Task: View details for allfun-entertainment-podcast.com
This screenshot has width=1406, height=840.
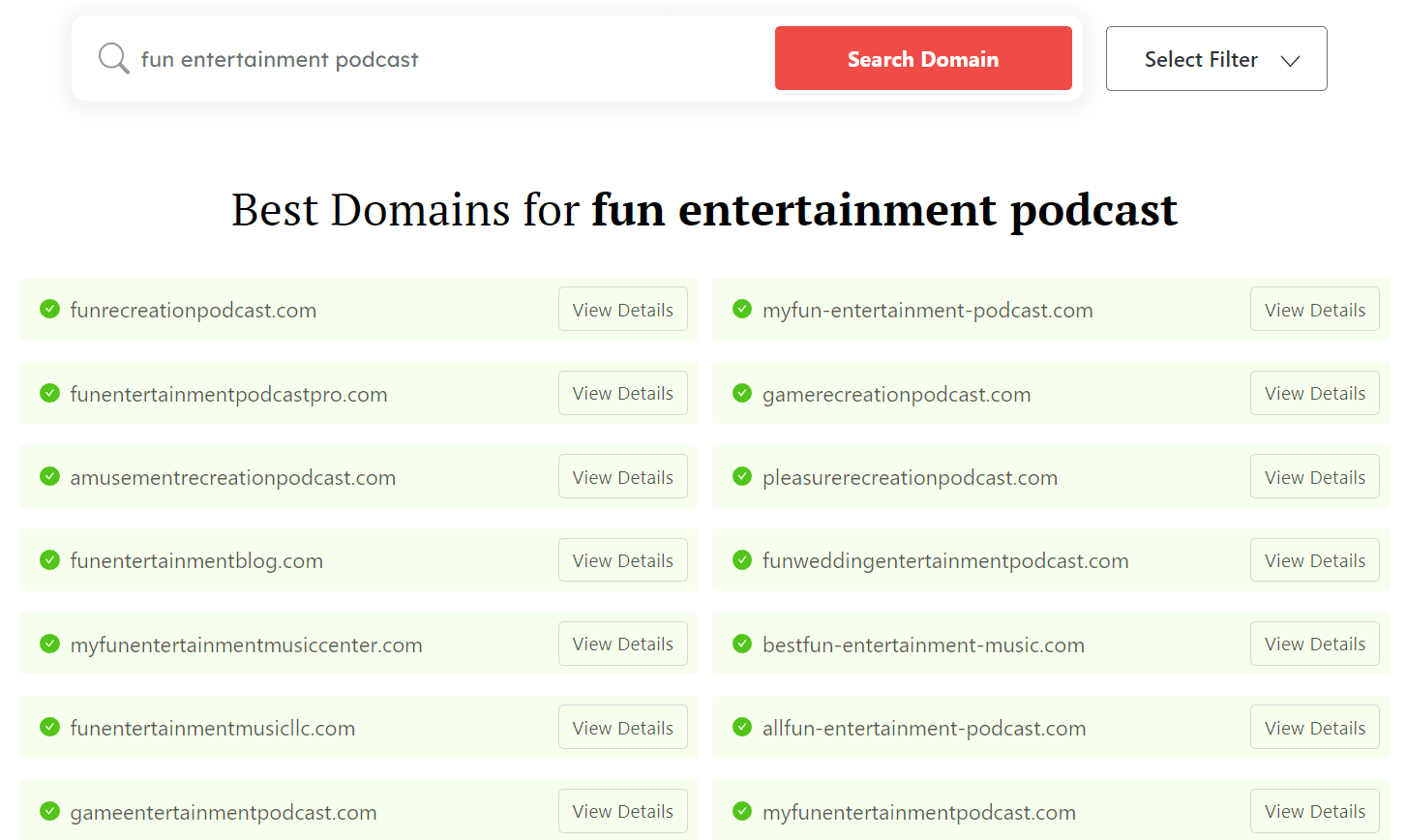Action: (1315, 727)
